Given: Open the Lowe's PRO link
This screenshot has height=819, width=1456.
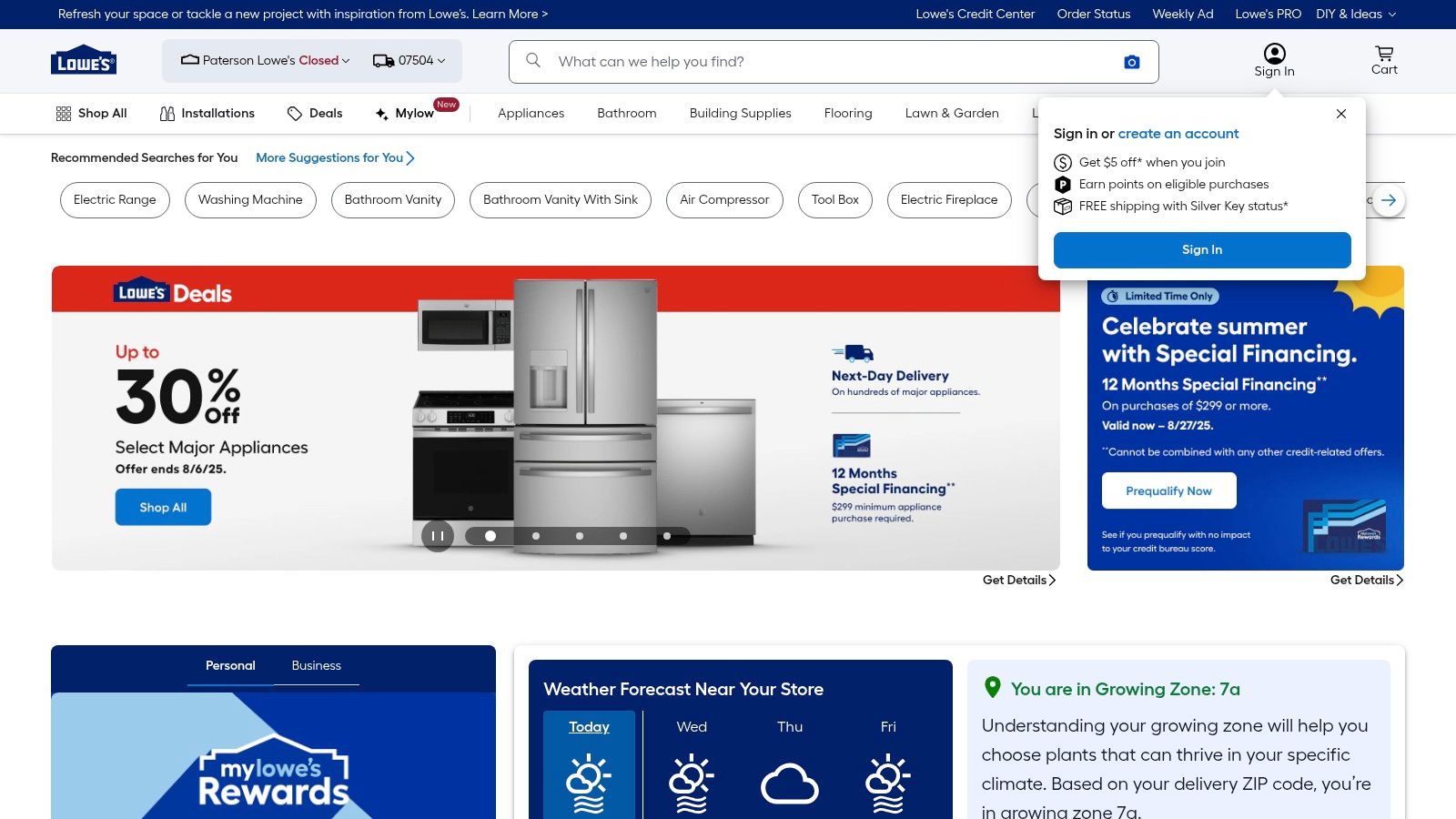Looking at the screenshot, I should point(1269,14).
